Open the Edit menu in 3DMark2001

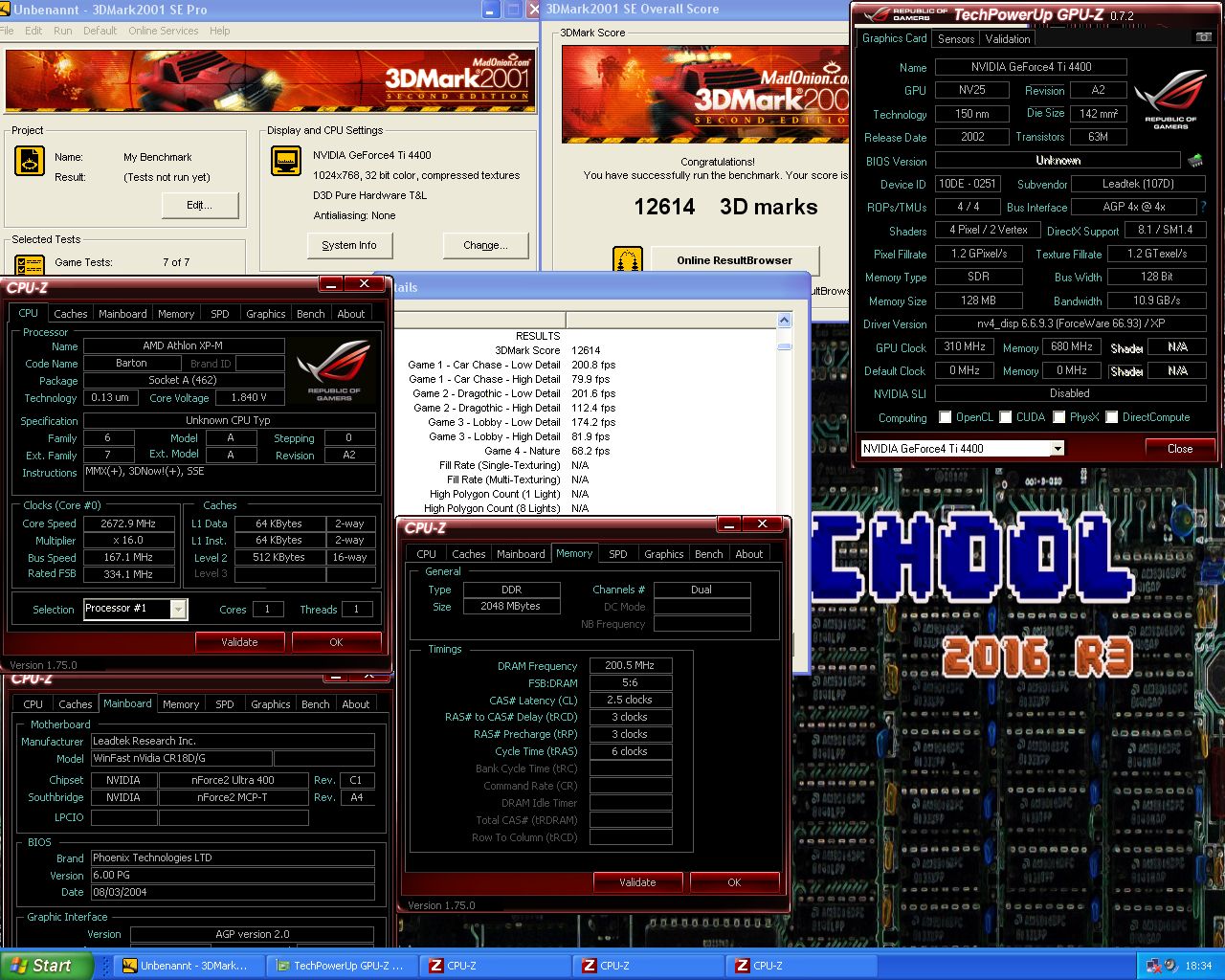[x=33, y=31]
